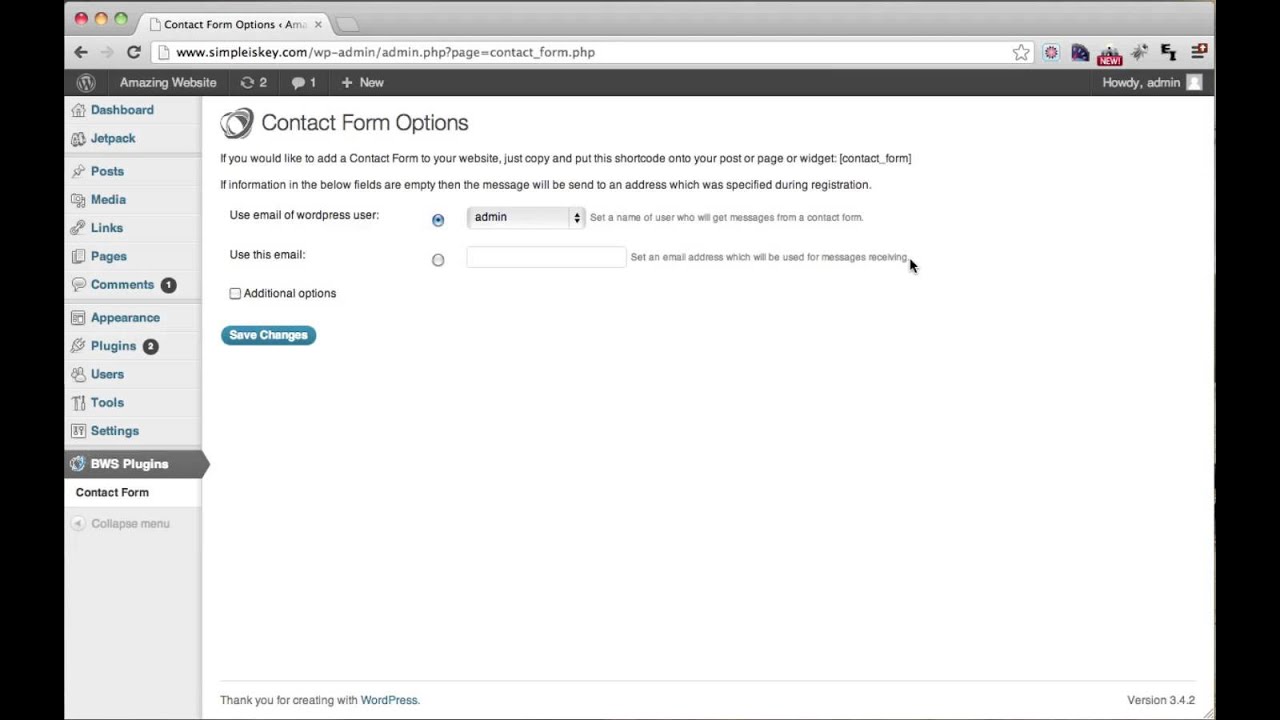Click the bug extension icon

(x=1139, y=52)
